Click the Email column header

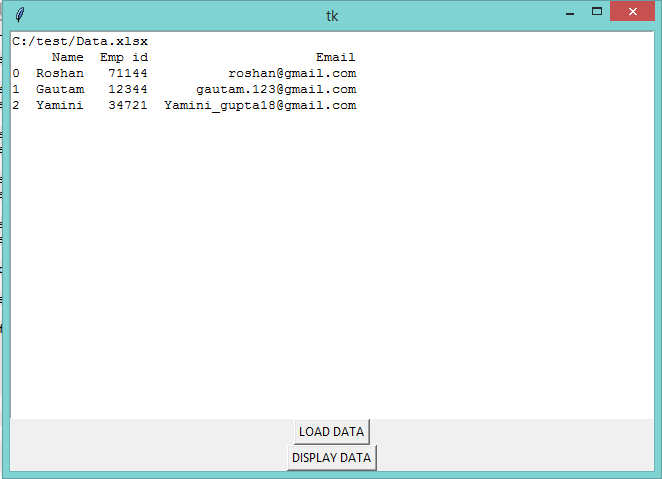pos(336,57)
